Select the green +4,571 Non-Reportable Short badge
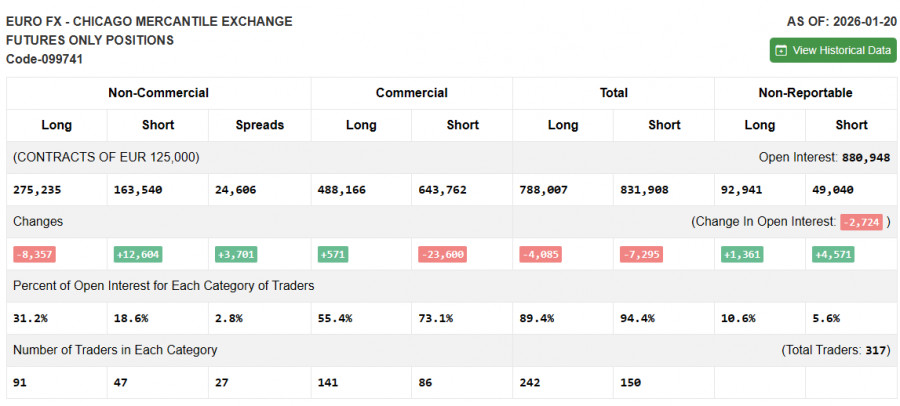 (x=832, y=254)
